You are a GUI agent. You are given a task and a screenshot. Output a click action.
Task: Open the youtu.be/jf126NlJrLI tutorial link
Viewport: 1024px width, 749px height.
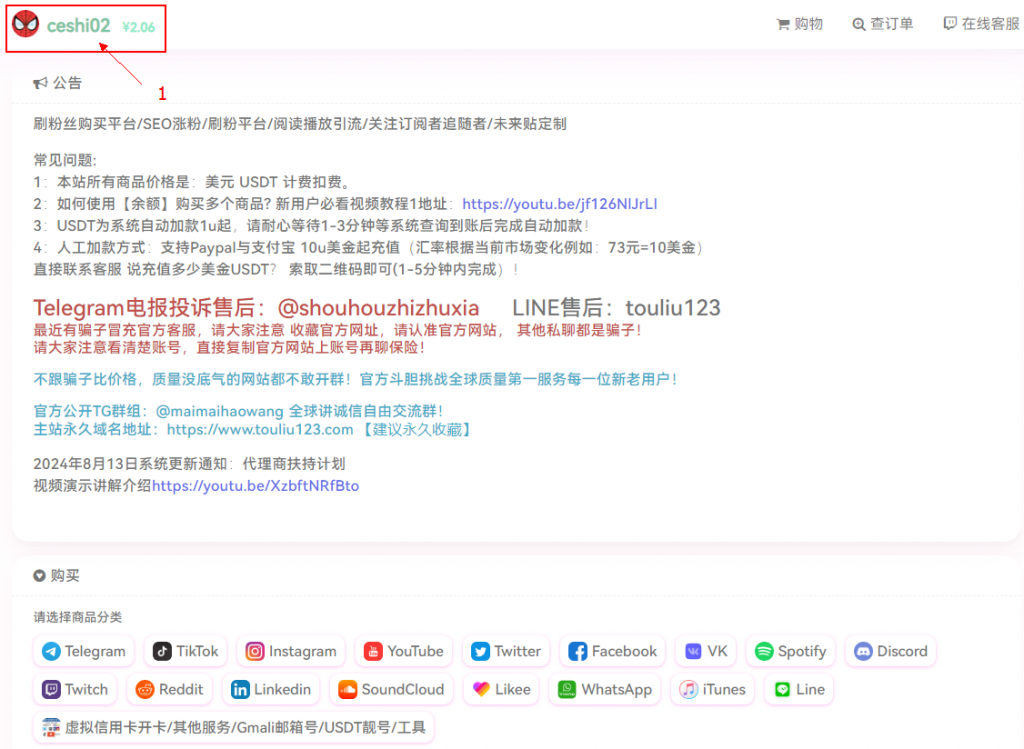pos(560,204)
